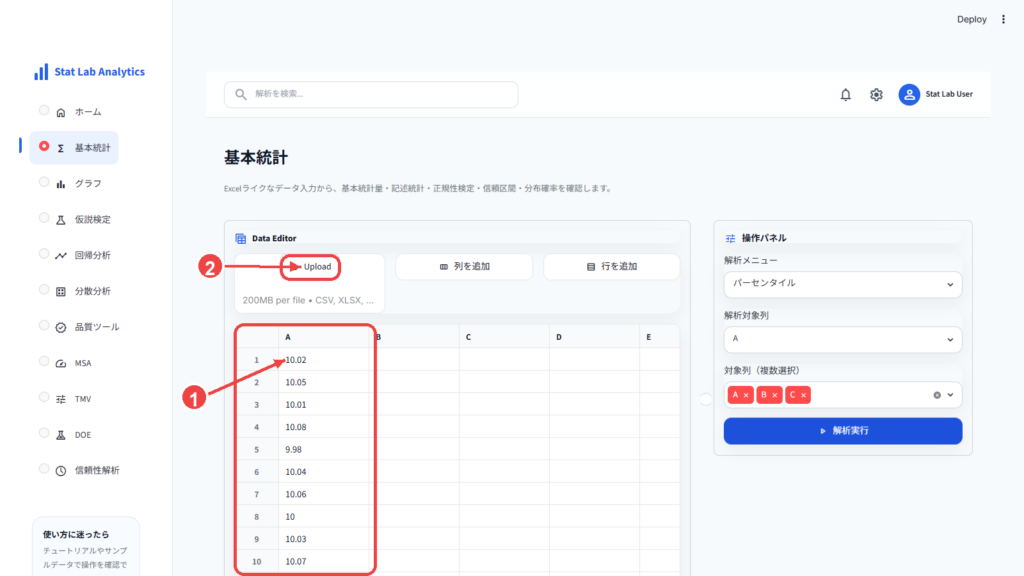
Task: Open the three-dot menu next to Deploy
Action: tap(1004, 20)
